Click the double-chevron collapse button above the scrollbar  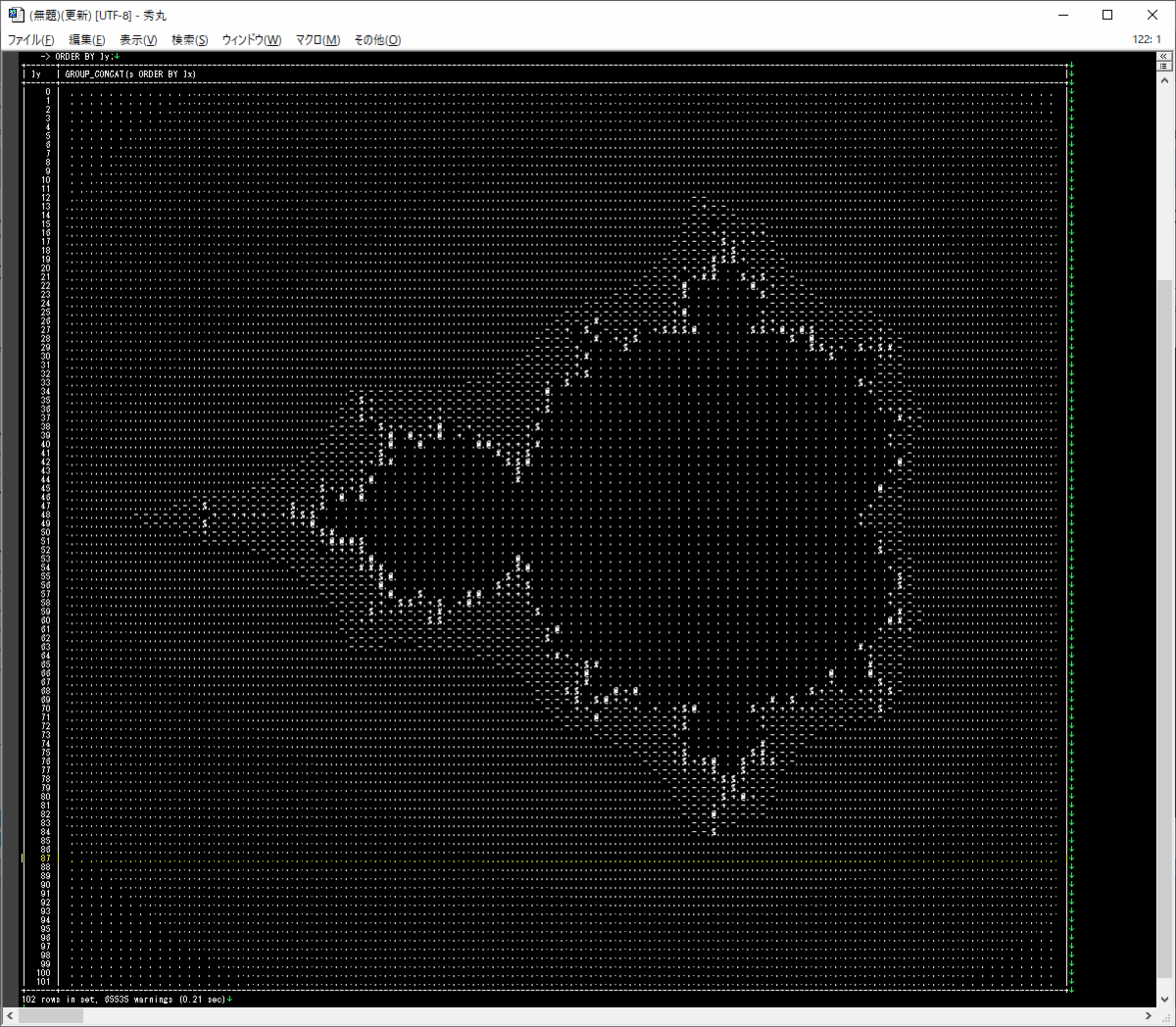coord(1164,56)
